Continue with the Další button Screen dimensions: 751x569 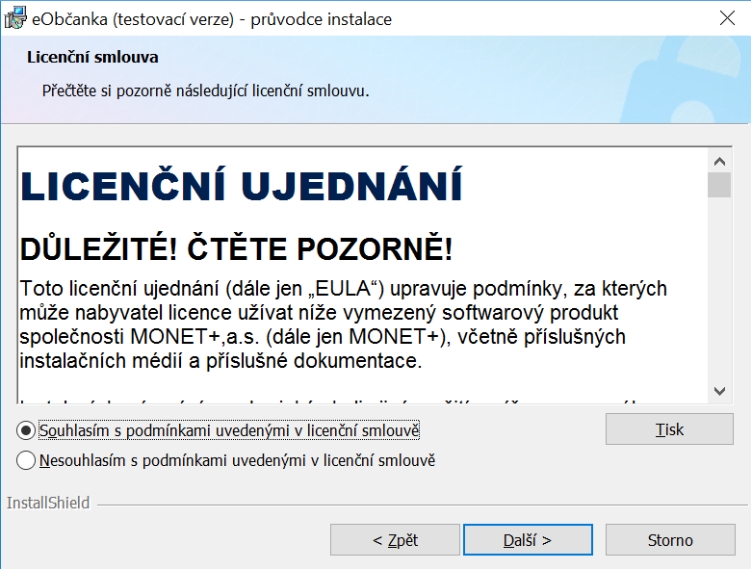(x=528, y=540)
